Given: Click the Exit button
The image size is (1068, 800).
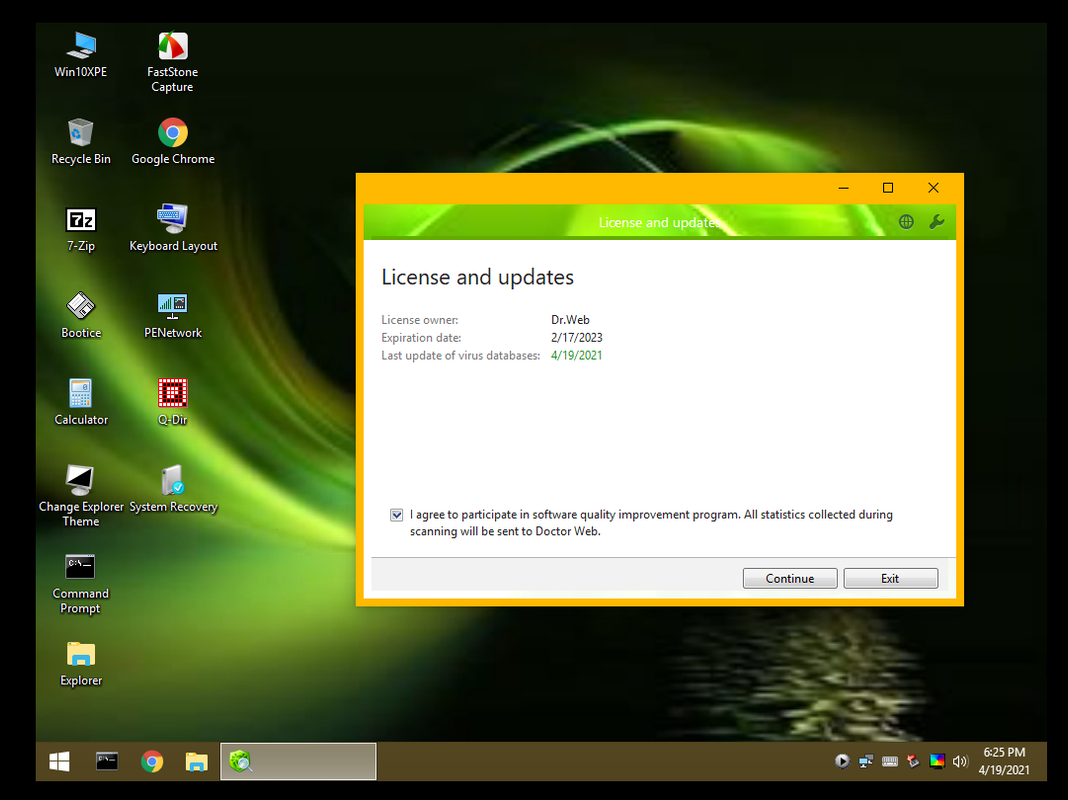Looking at the screenshot, I should coord(890,578).
